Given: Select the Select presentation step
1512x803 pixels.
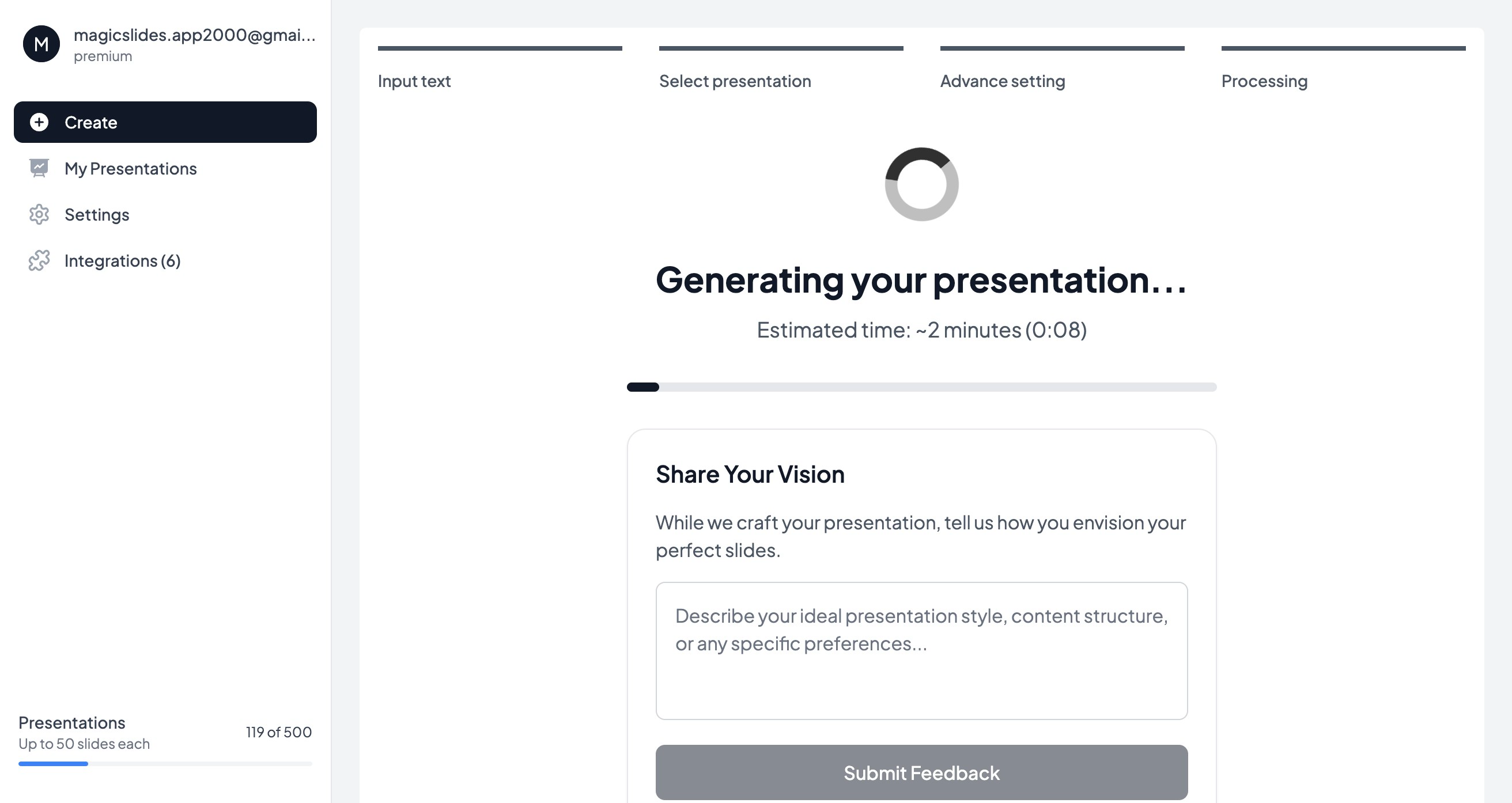Looking at the screenshot, I should coord(735,81).
